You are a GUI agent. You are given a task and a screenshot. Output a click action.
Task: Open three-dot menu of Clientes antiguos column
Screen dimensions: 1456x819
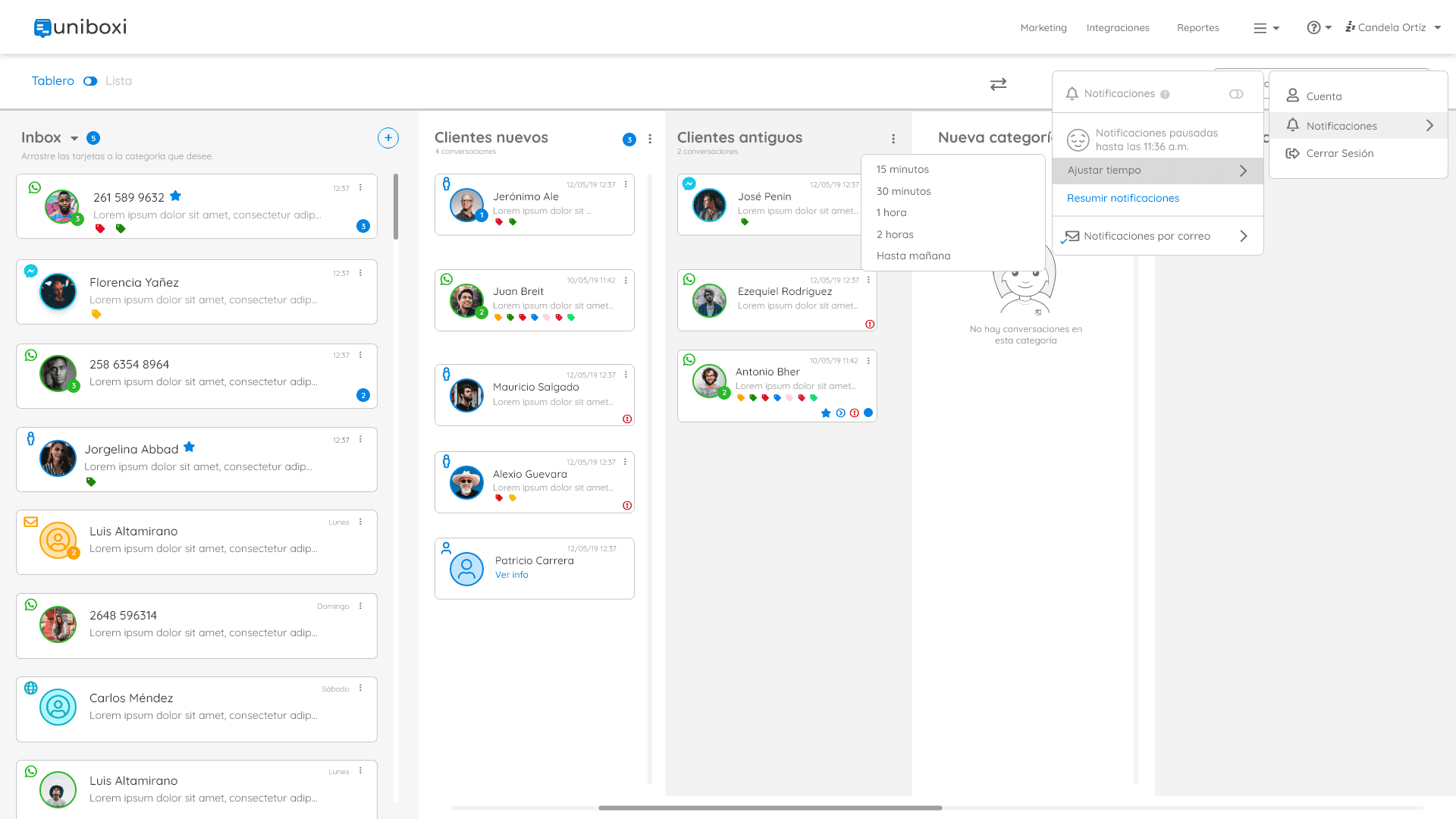coord(893,139)
